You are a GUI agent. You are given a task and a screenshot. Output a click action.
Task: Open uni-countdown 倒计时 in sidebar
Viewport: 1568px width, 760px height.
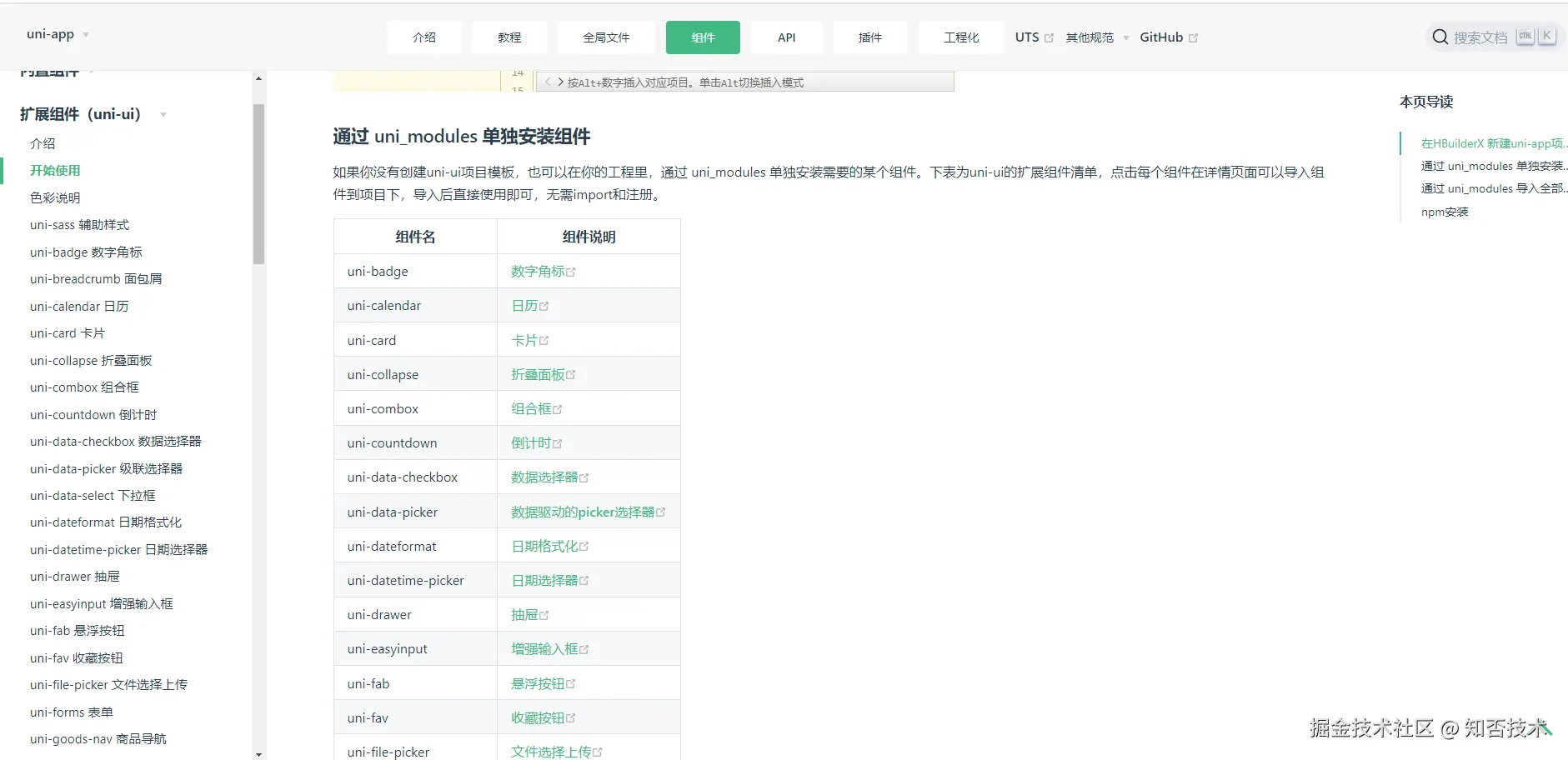click(x=93, y=414)
